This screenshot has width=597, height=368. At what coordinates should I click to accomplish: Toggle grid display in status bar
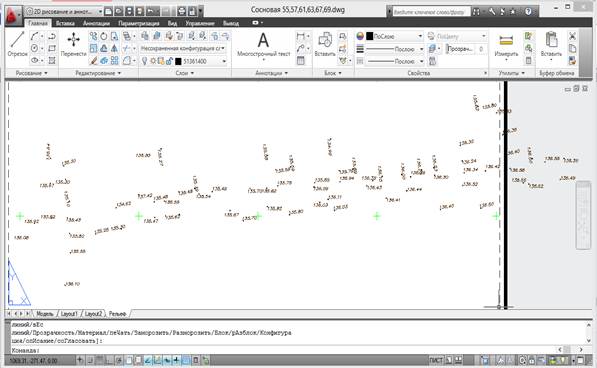(x=100, y=360)
